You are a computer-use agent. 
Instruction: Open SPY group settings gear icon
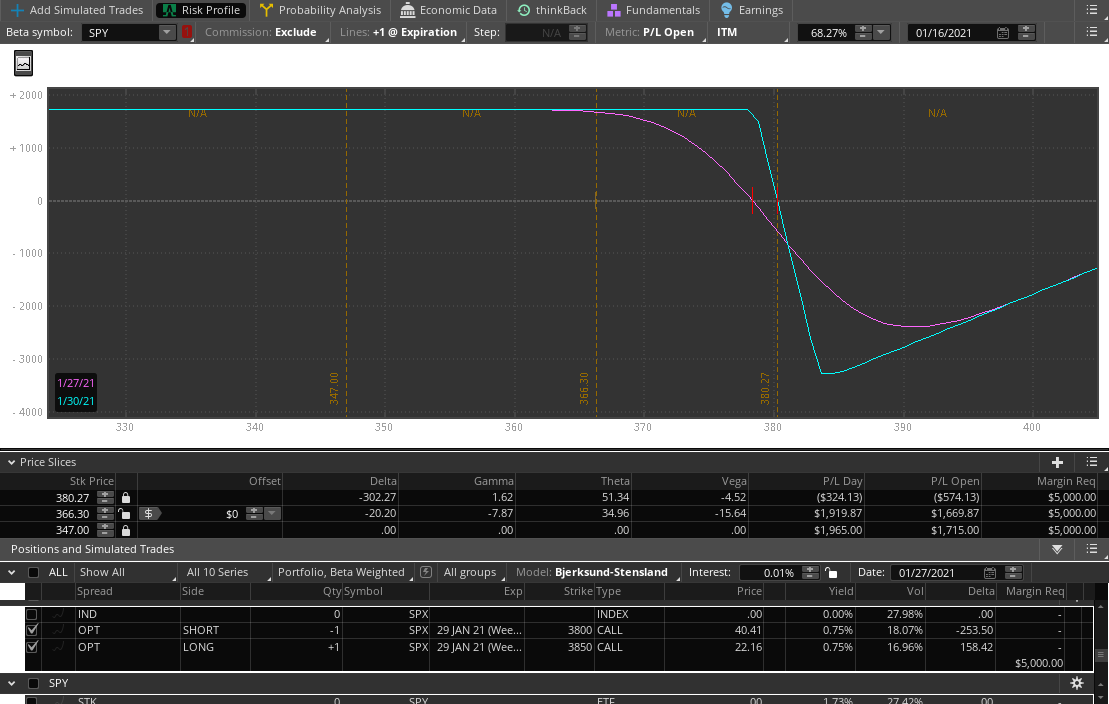pos(1077,683)
